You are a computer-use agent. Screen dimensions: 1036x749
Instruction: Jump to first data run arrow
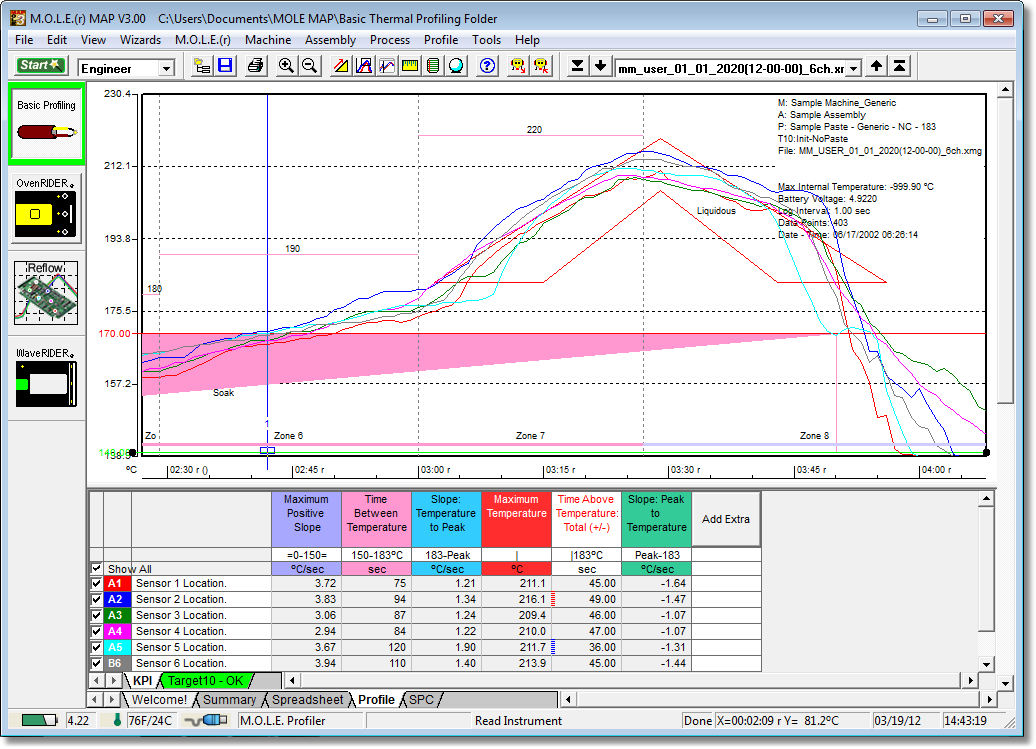click(x=899, y=66)
